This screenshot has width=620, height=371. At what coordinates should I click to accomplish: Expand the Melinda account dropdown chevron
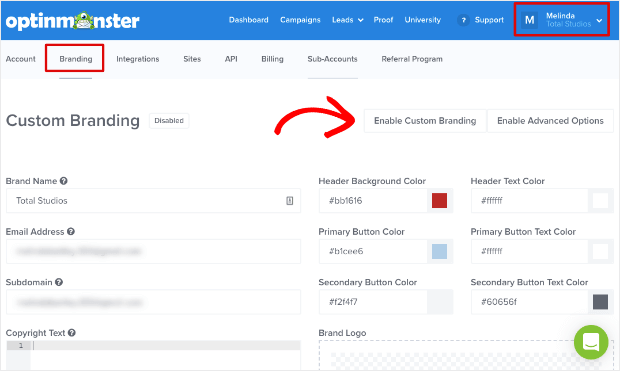pyautogui.click(x=599, y=20)
